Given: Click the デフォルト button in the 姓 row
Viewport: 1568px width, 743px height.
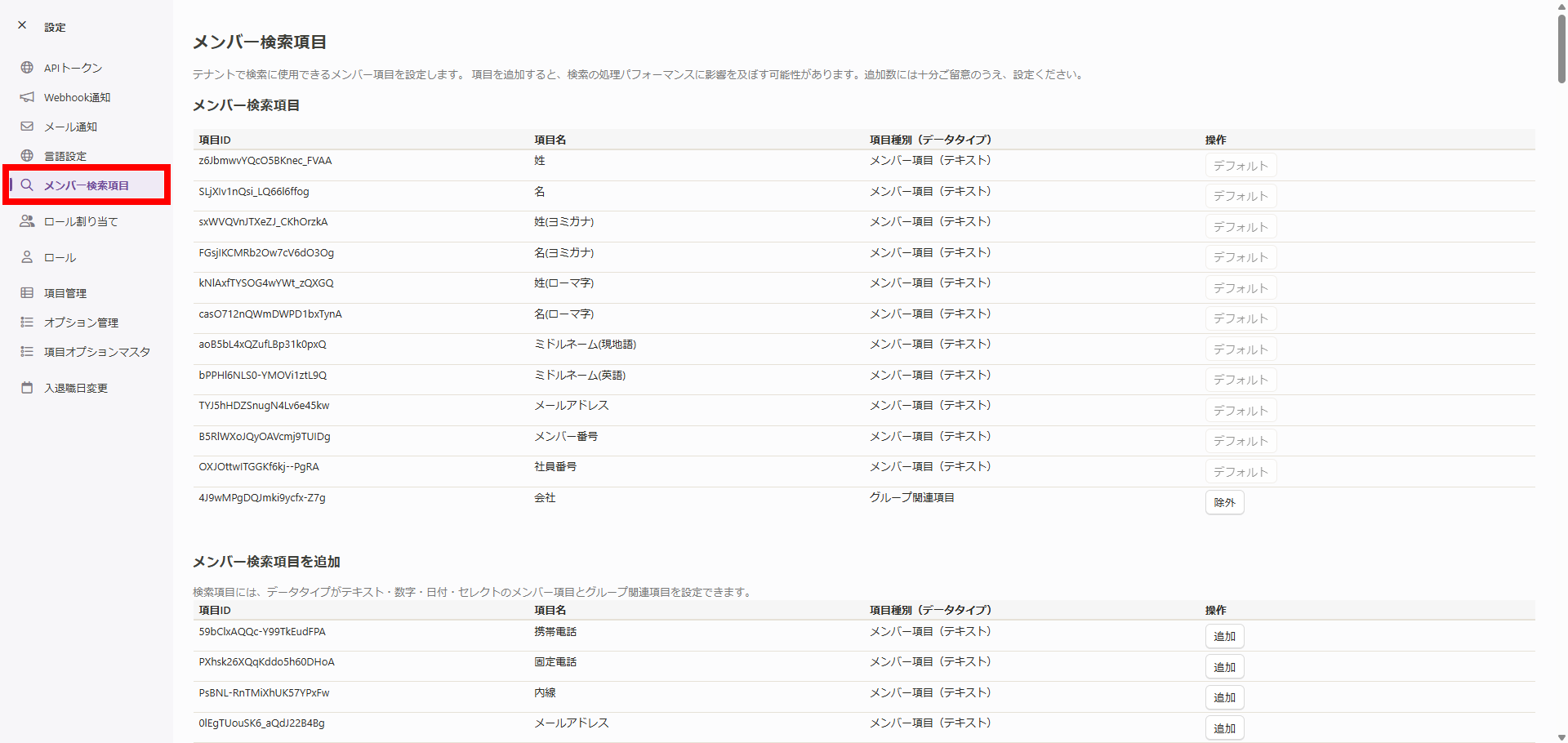Looking at the screenshot, I should click(x=1240, y=166).
